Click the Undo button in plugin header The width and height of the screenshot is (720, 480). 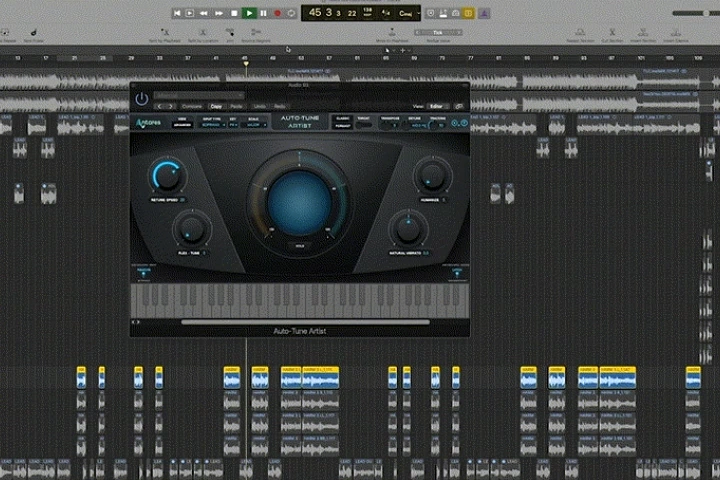259,107
